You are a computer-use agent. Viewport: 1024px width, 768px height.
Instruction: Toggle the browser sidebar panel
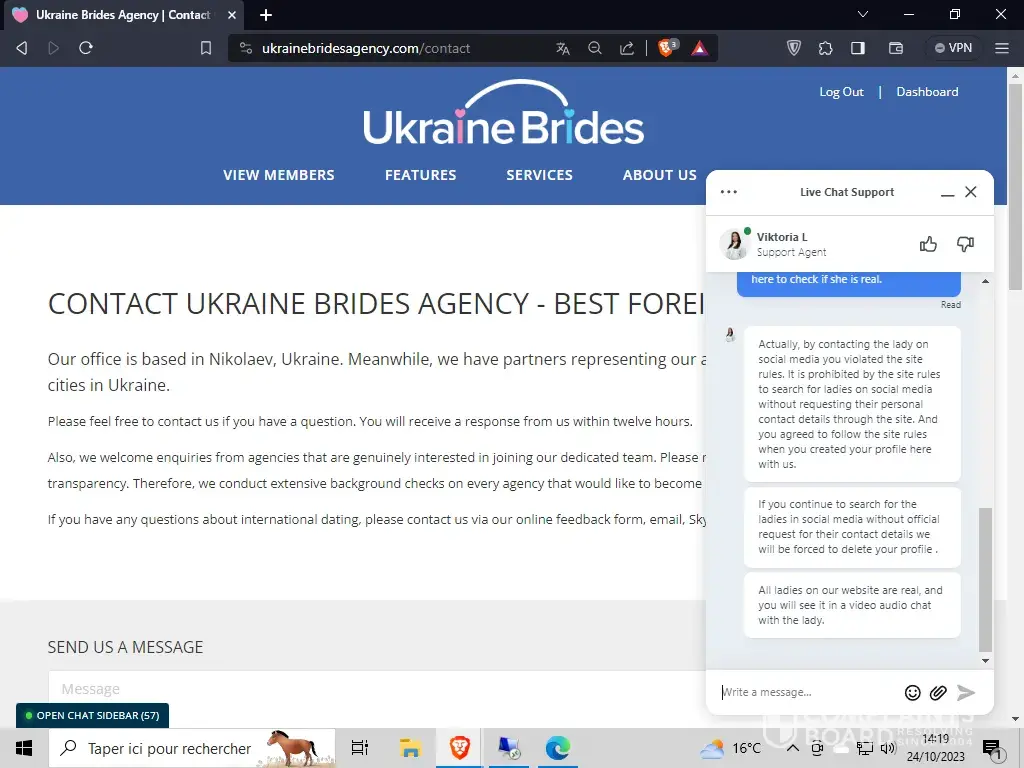pos(858,48)
